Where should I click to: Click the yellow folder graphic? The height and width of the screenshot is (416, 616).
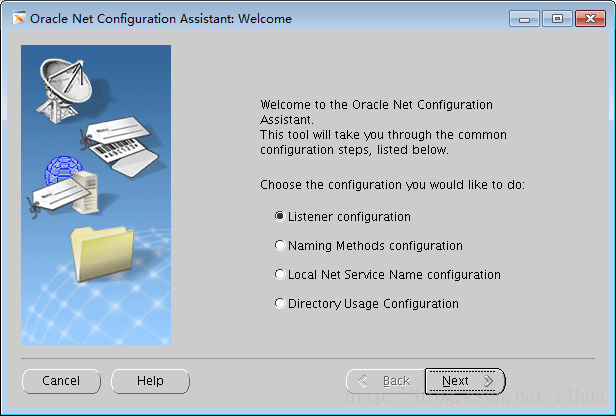point(102,254)
